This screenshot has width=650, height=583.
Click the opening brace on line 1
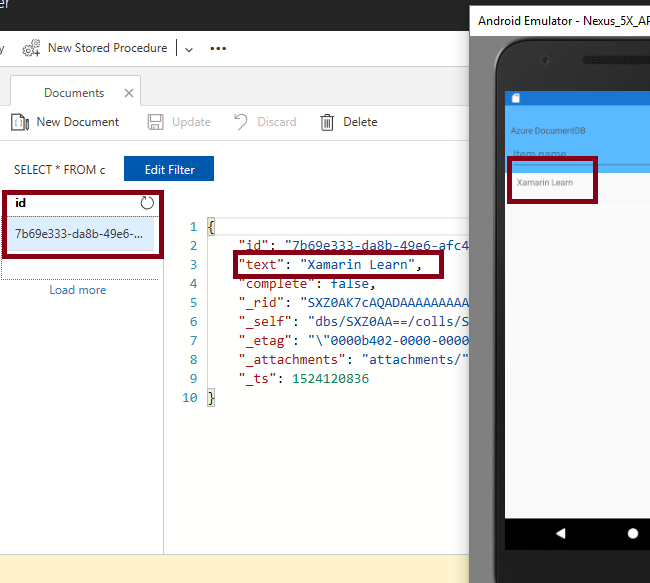click(x=211, y=227)
